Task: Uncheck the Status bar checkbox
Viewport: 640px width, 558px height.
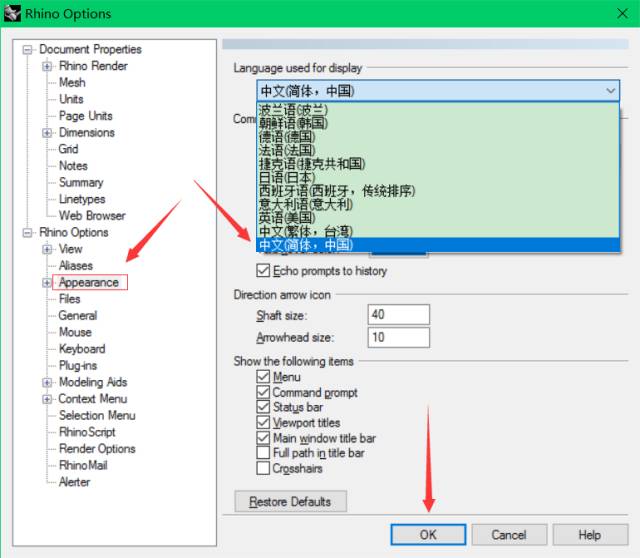Action: pyautogui.click(x=263, y=408)
